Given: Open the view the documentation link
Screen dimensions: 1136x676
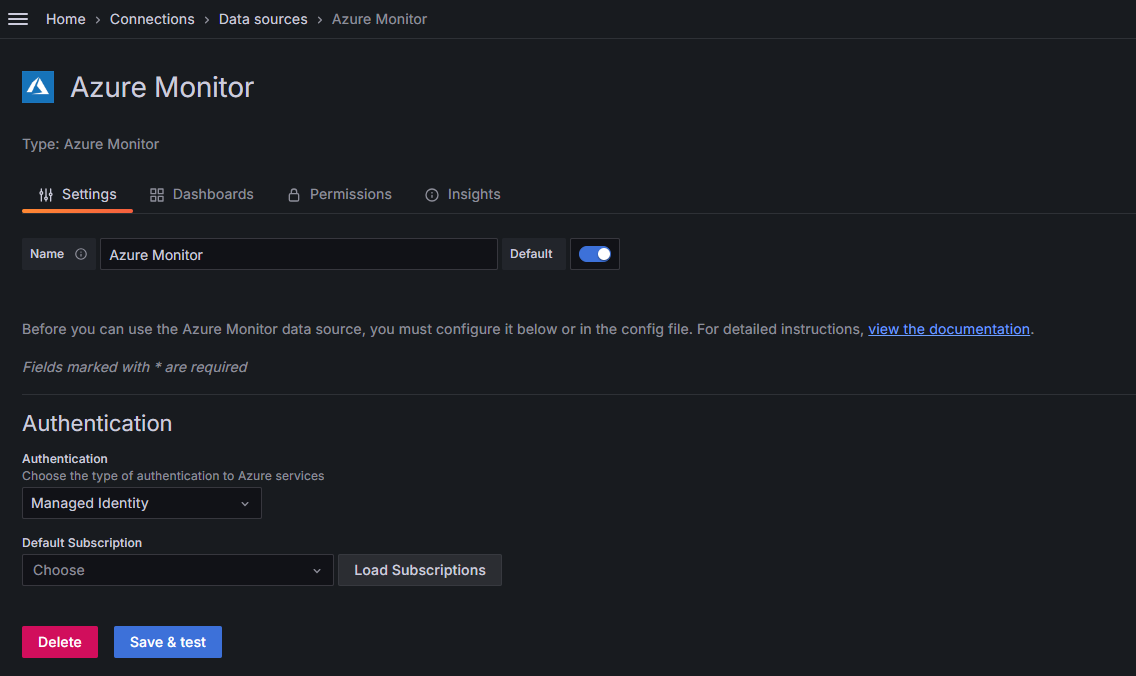Looking at the screenshot, I should click(x=949, y=329).
